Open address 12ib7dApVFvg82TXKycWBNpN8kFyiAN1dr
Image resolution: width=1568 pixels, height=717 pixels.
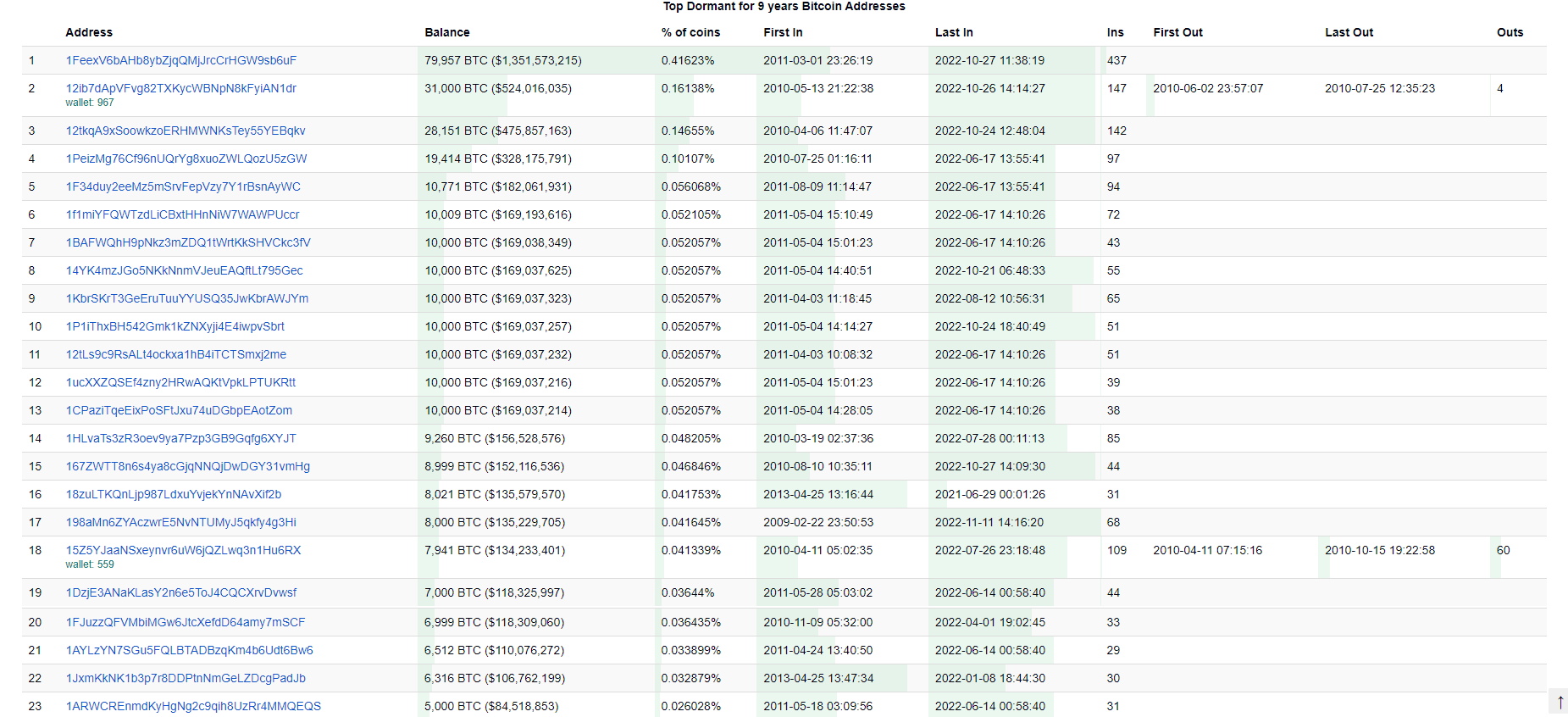pyautogui.click(x=181, y=88)
